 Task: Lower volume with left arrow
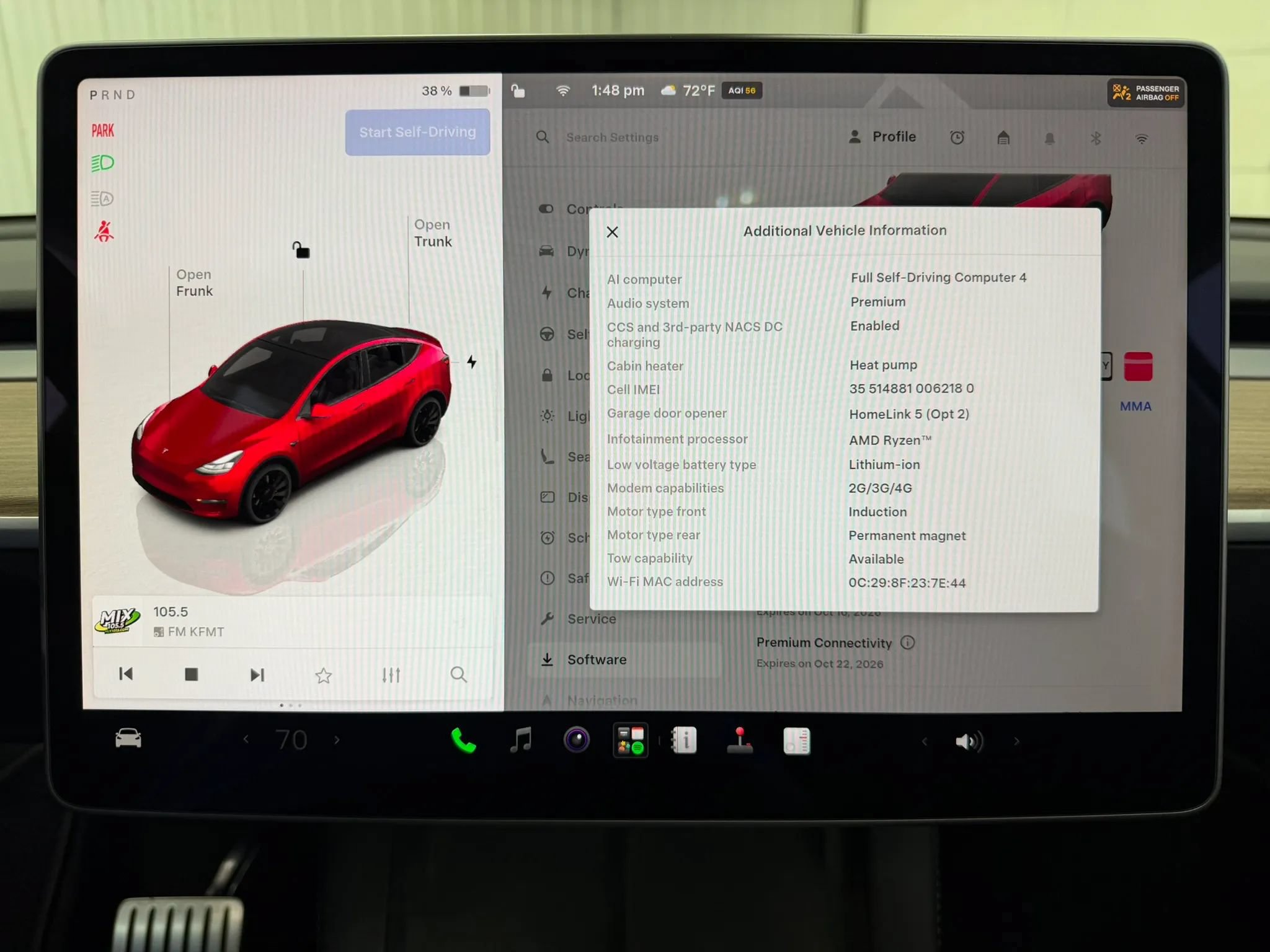click(924, 741)
